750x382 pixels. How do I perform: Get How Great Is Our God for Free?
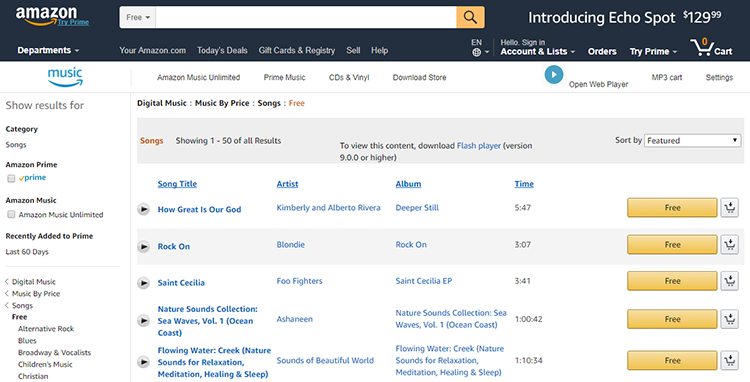[x=672, y=207]
